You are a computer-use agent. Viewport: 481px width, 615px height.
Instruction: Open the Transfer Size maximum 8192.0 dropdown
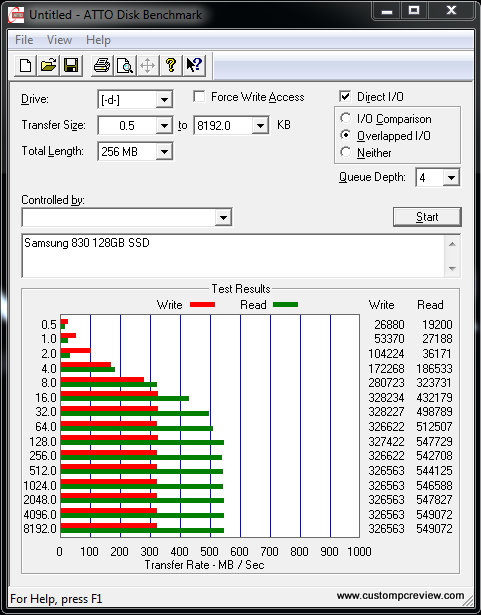(260, 126)
